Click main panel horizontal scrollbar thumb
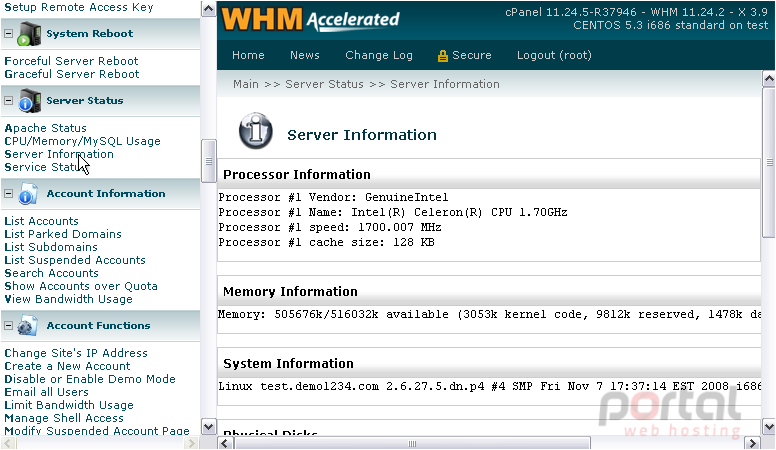The height and width of the screenshot is (450, 776). [411, 443]
